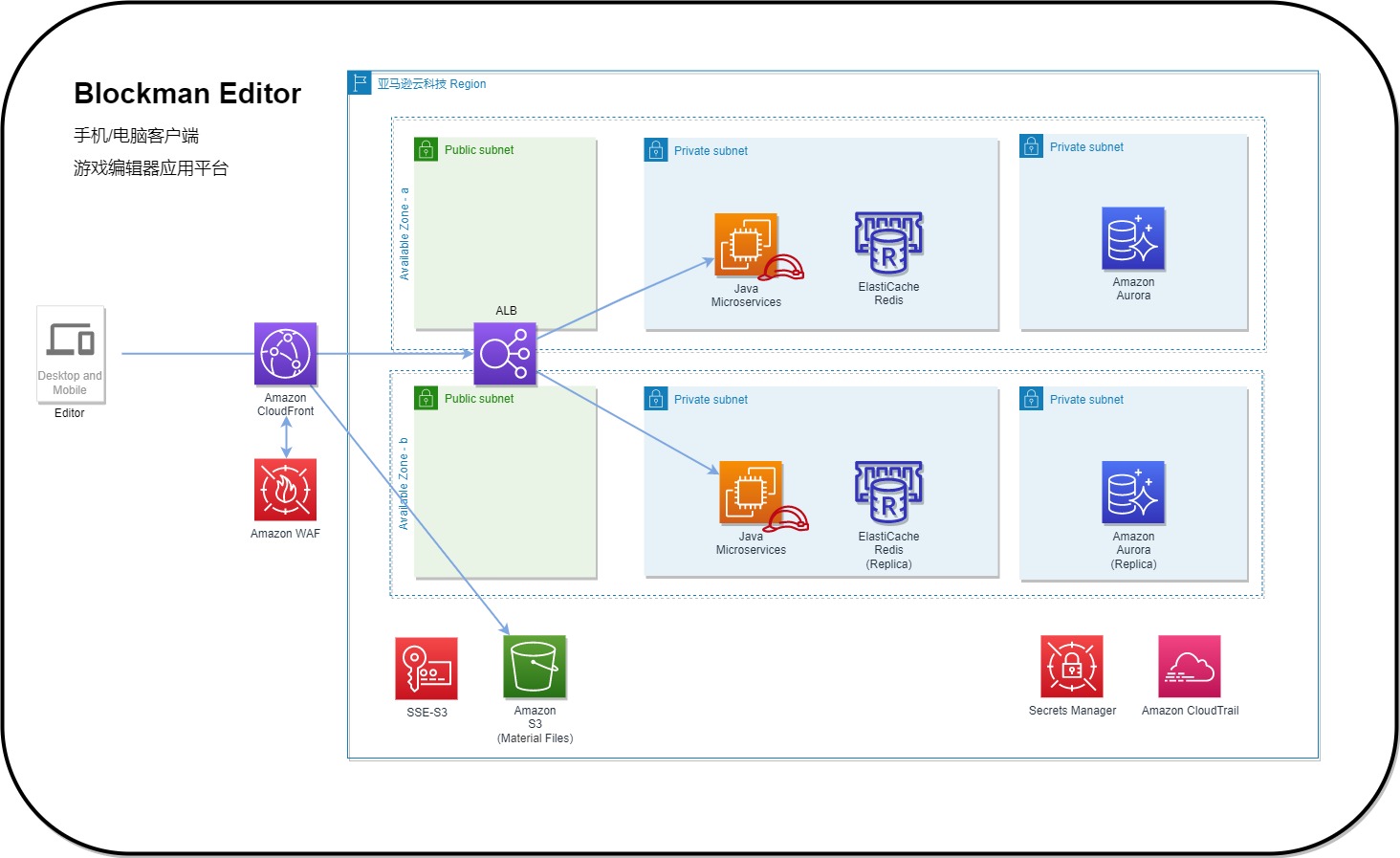Select the ElastiCache Redis Replica icon

point(888,494)
